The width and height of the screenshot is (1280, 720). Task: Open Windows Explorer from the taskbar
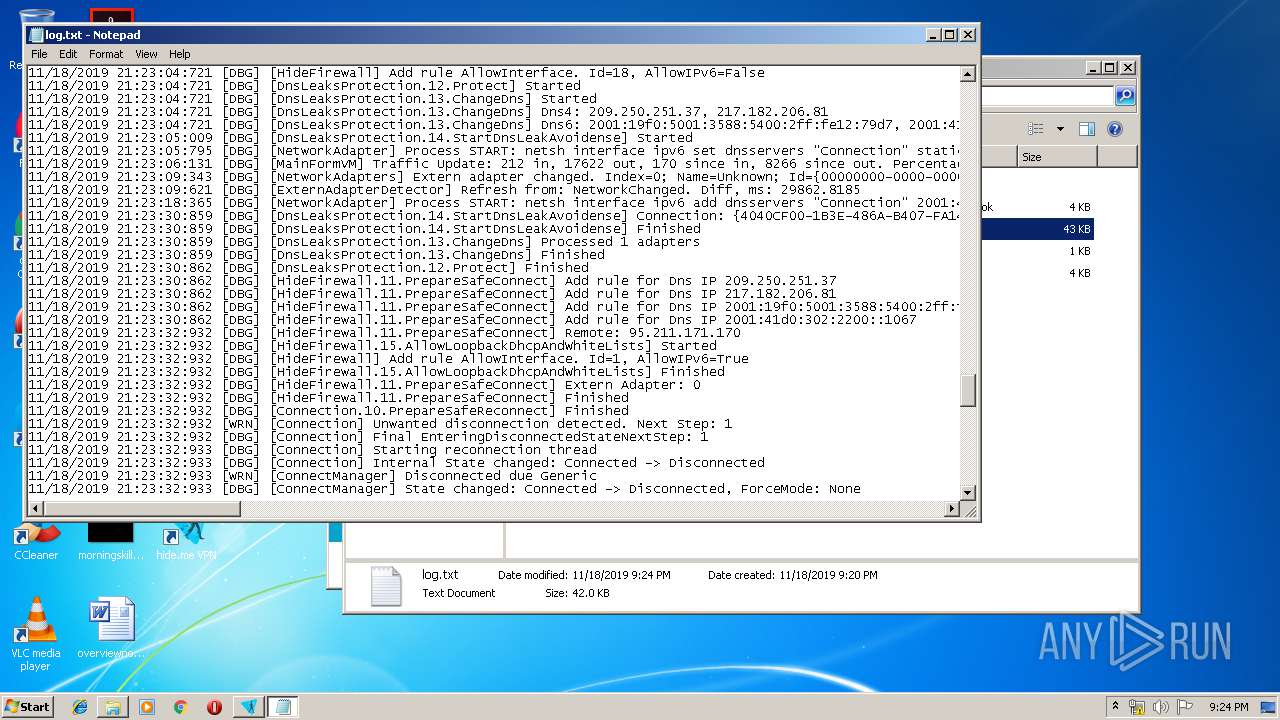coord(113,707)
